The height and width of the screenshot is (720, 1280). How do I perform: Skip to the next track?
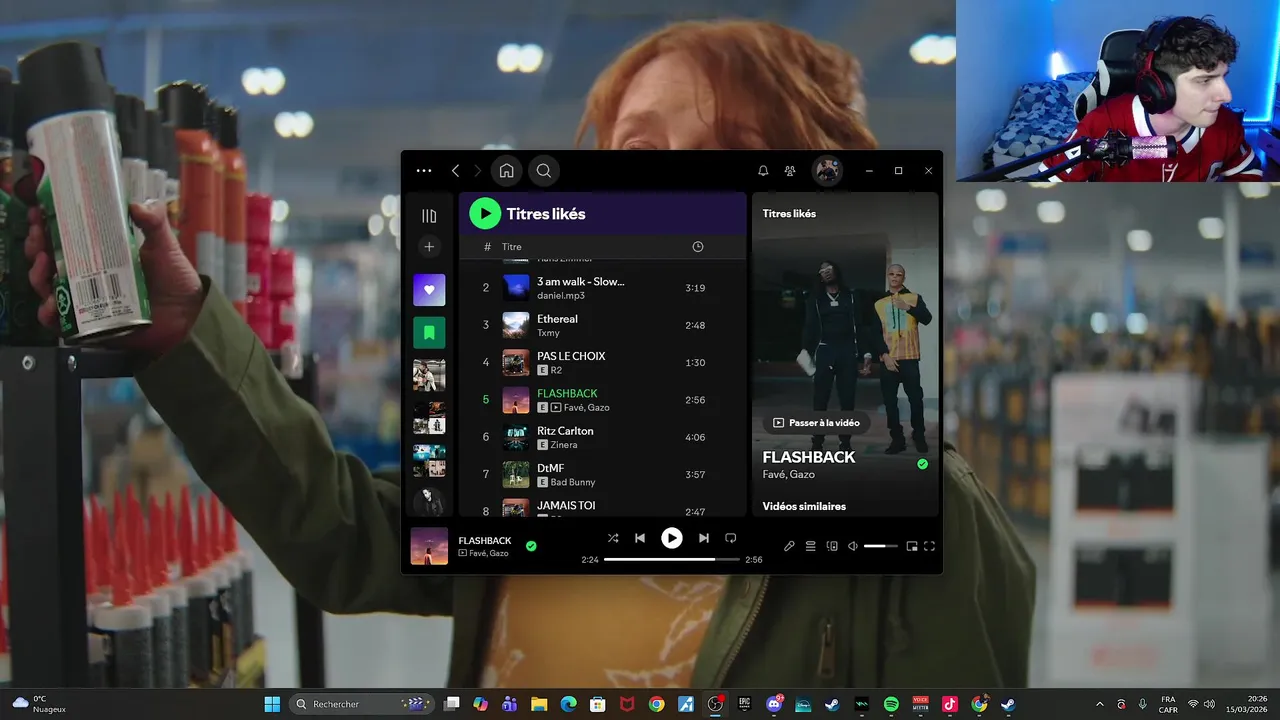pos(704,538)
